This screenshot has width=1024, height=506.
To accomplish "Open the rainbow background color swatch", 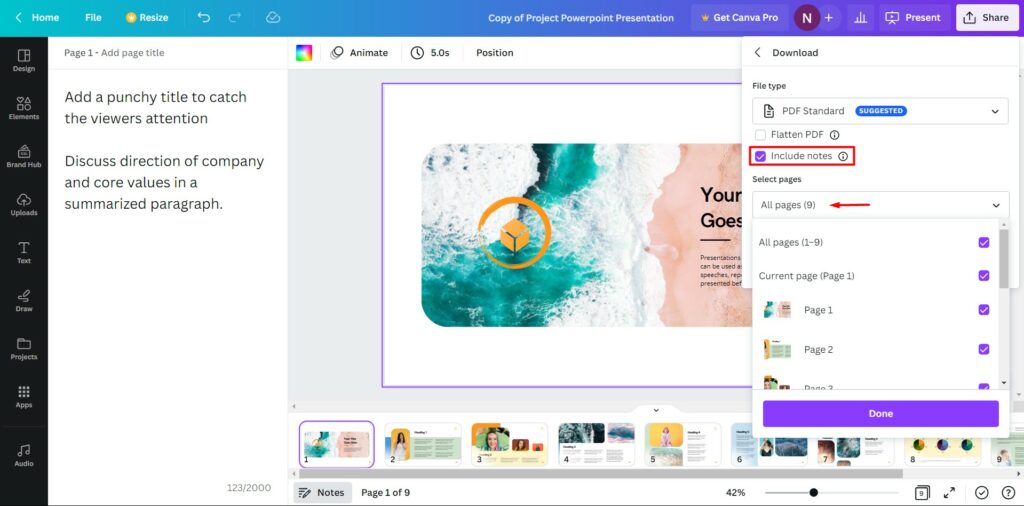I will tap(304, 53).
